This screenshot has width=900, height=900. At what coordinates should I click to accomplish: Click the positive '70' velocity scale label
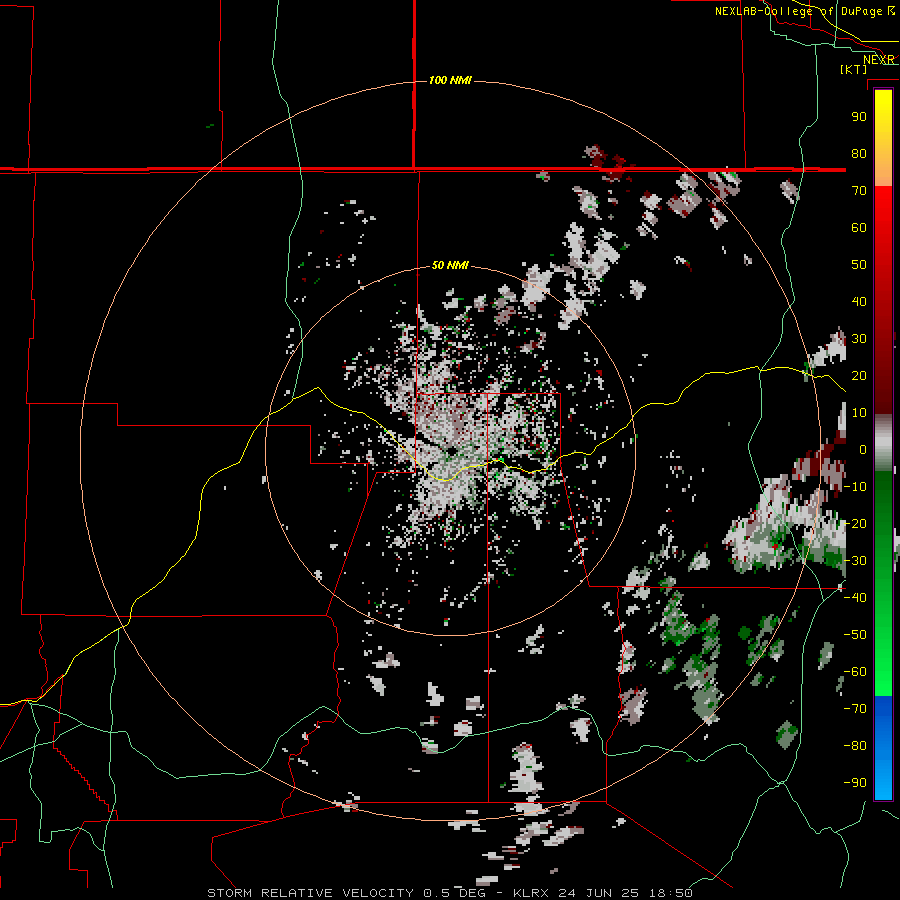(859, 191)
